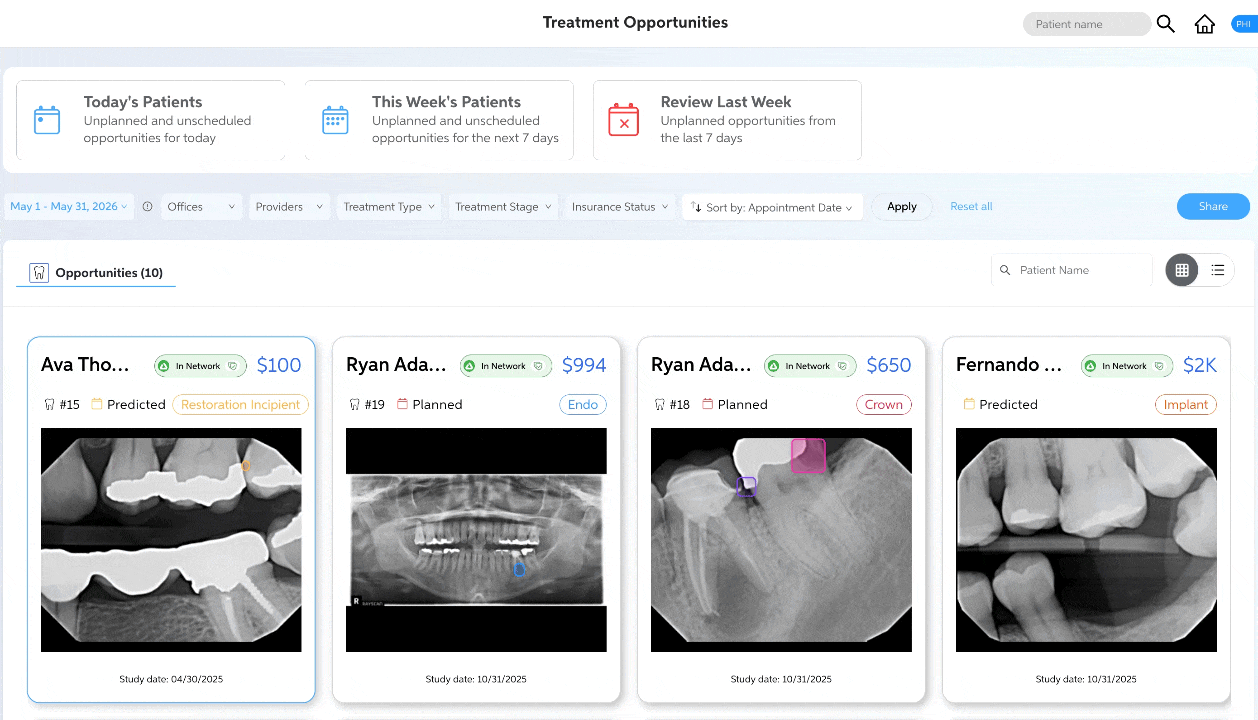Click Predicted calendar icon on Ava card

[x=97, y=405]
